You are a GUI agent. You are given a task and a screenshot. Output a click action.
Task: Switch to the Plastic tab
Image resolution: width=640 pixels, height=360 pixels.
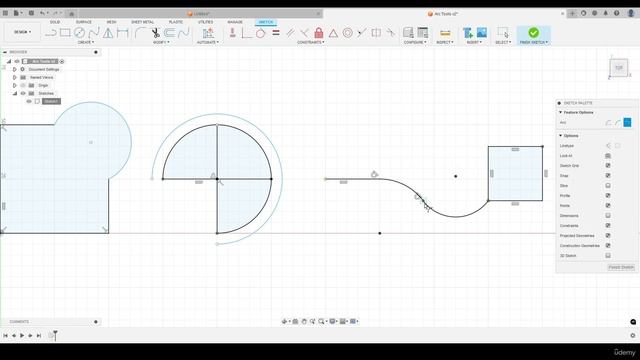[x=176, y=22]
